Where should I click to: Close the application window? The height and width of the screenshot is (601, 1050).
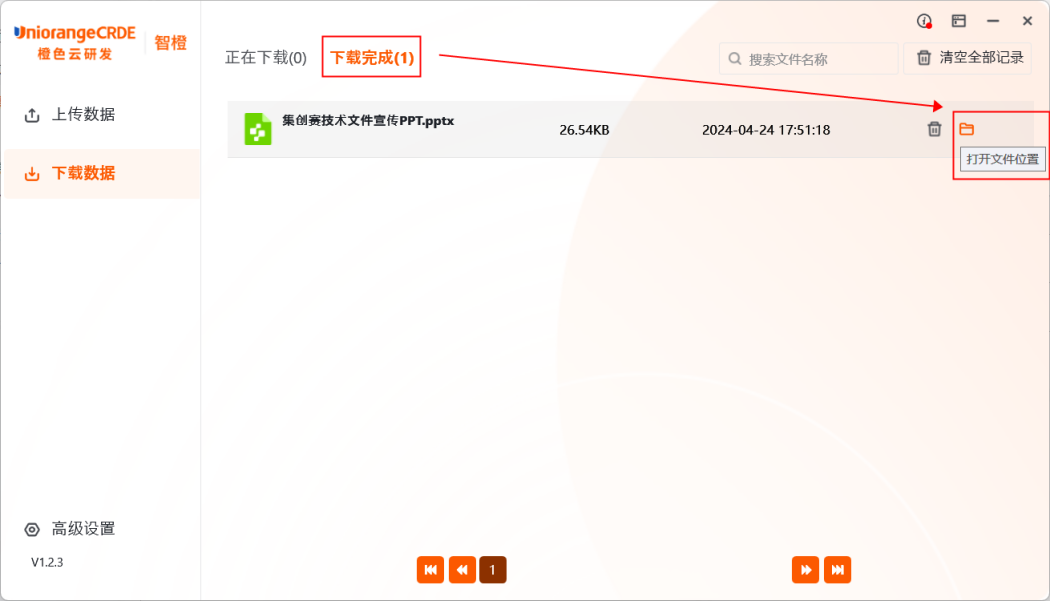click(x=1027, y=21)
